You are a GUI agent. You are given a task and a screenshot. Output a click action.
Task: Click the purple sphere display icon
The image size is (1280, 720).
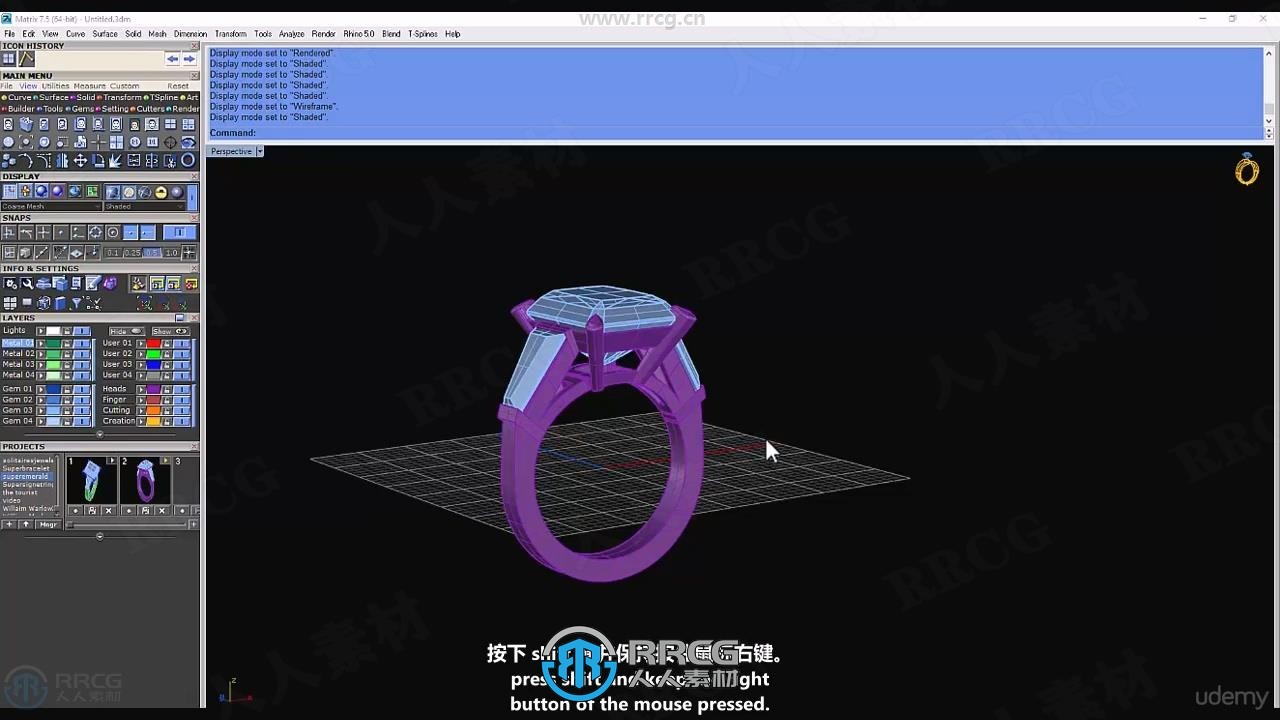click(x=58, y=191)
